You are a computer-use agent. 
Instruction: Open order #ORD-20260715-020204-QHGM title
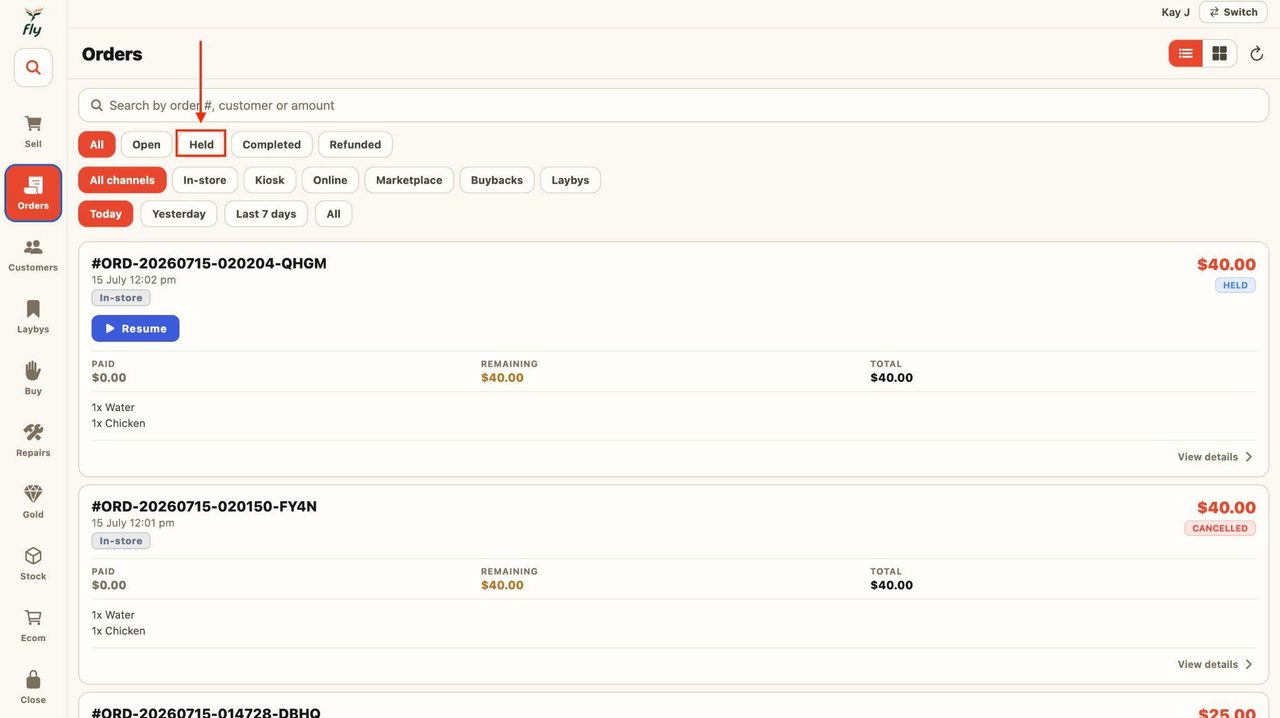point(209,263)
